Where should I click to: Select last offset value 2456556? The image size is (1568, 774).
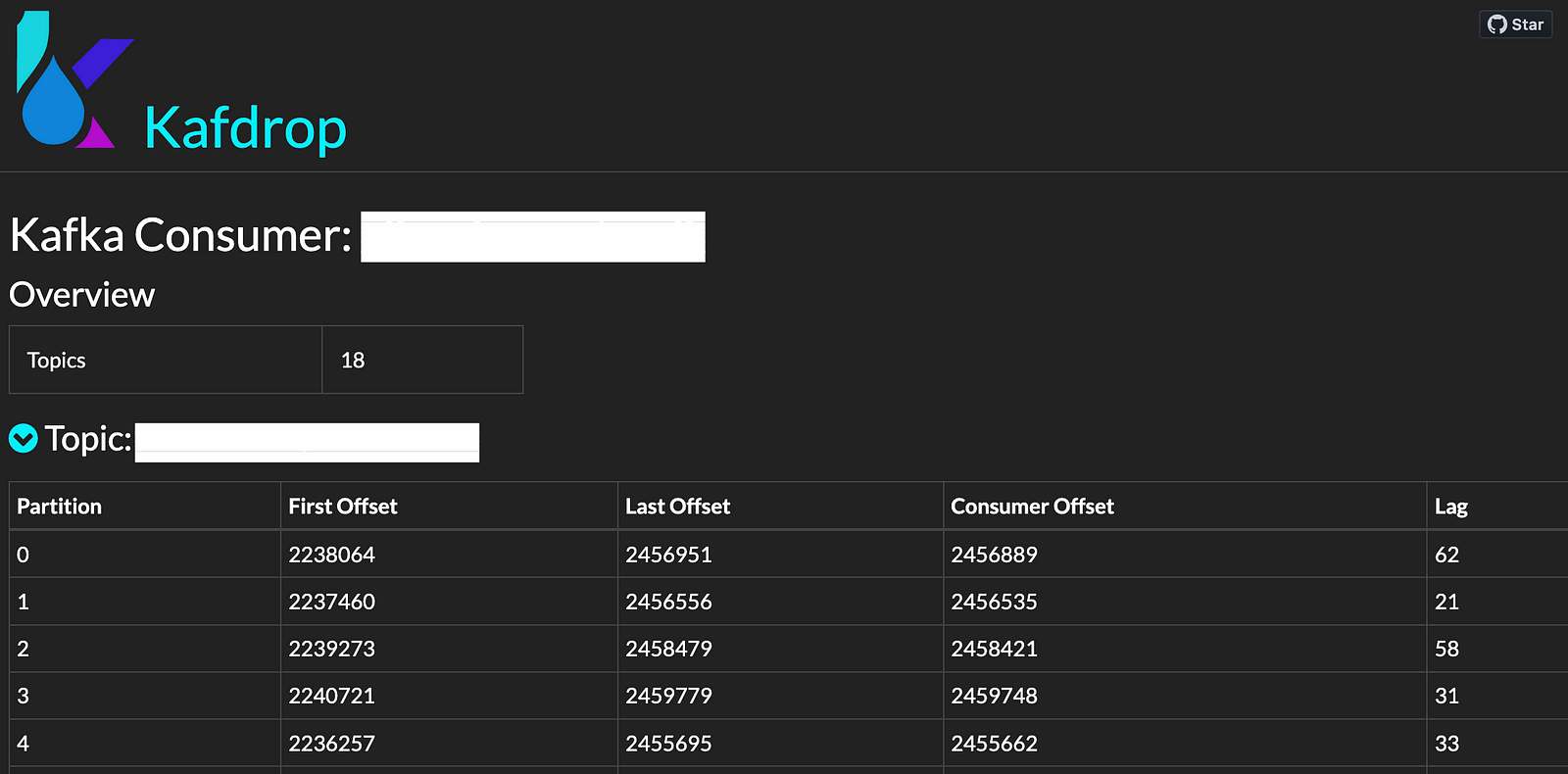tap(669, 602)
